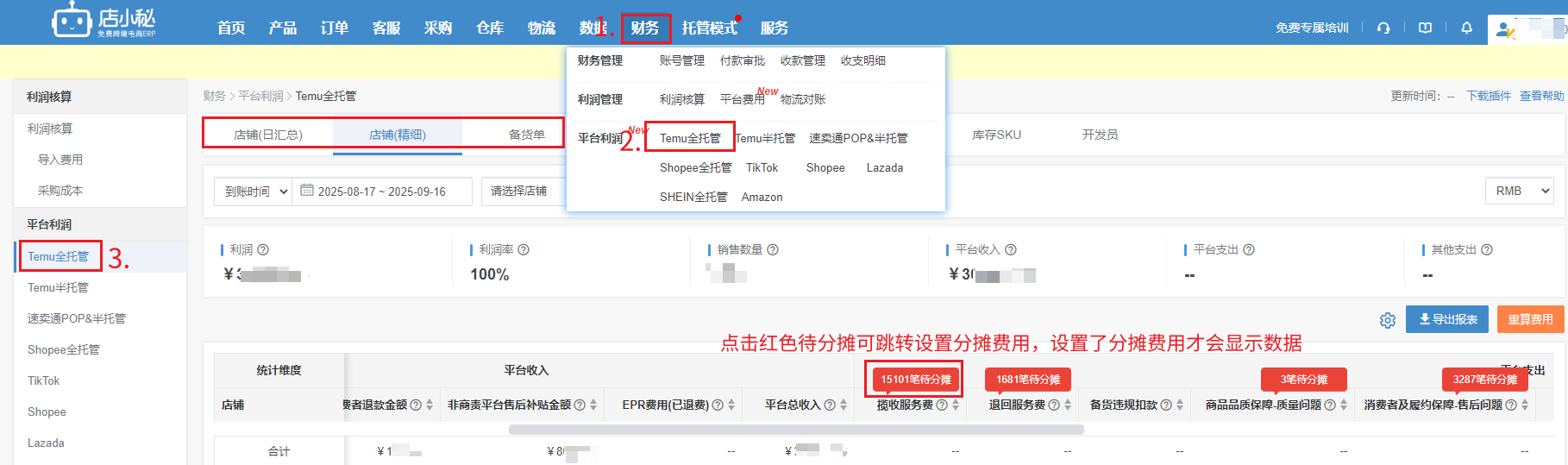Open the 仓库 top menu
1568x465 pixels.
coord(490,28)
